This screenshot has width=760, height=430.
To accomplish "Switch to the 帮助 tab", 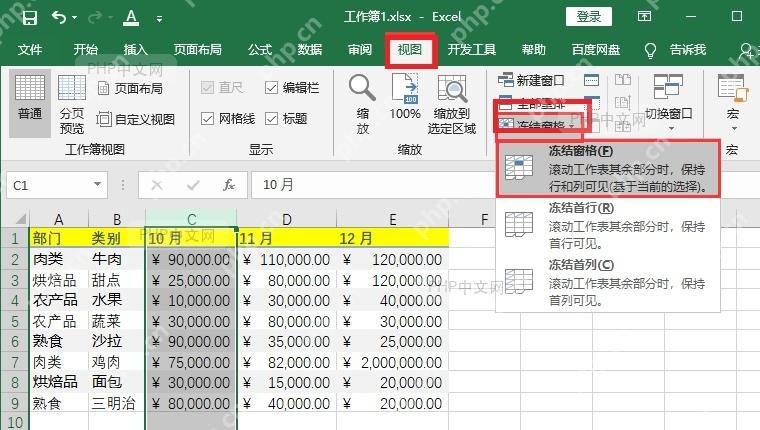I will click(534, 49).
